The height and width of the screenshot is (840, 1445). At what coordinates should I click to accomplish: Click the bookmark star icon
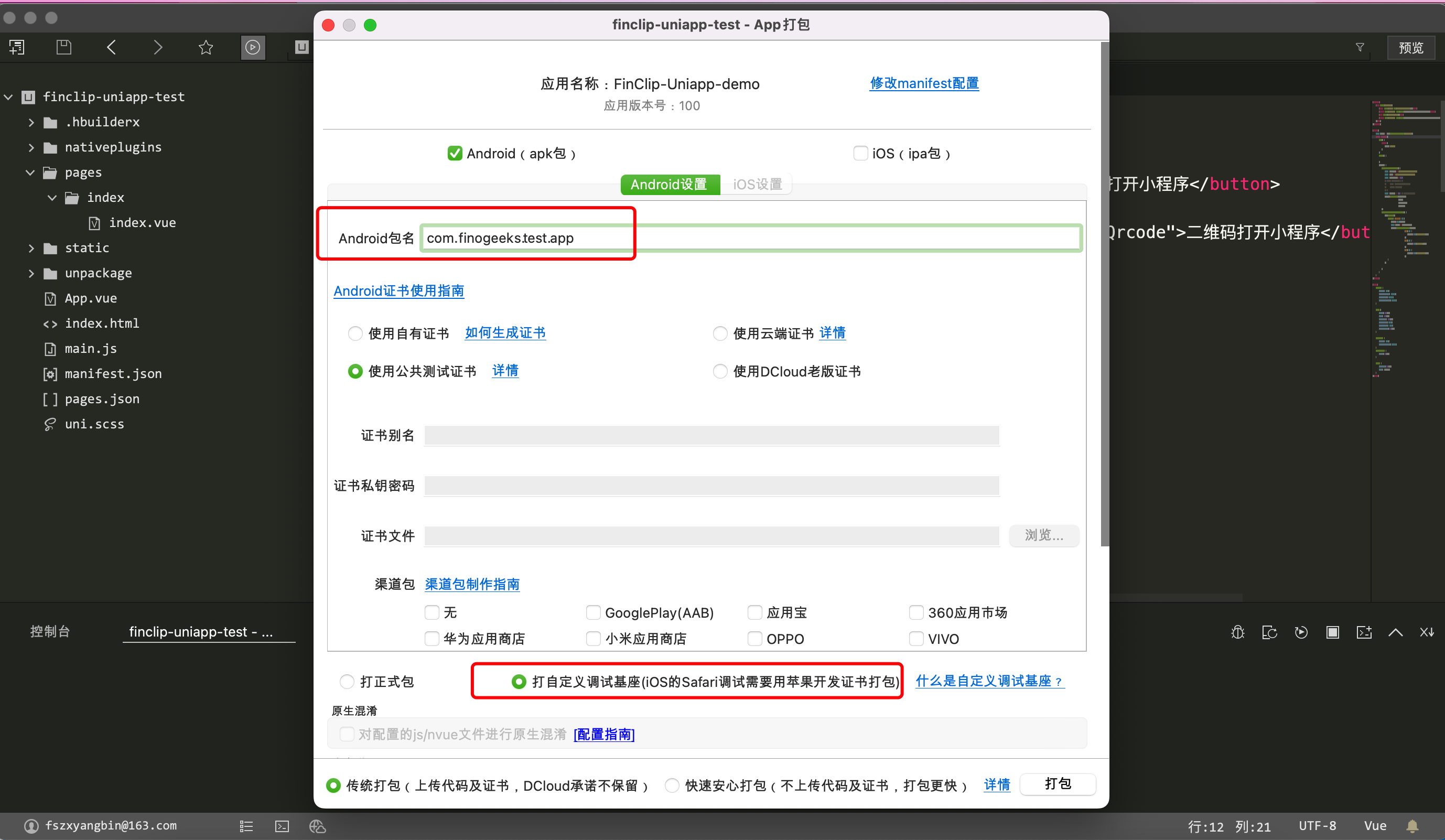[206, 47]
